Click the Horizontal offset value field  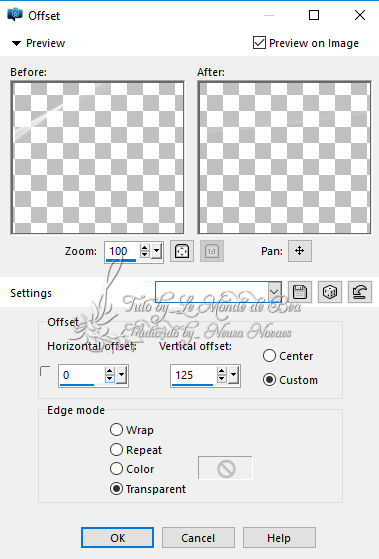82,375
